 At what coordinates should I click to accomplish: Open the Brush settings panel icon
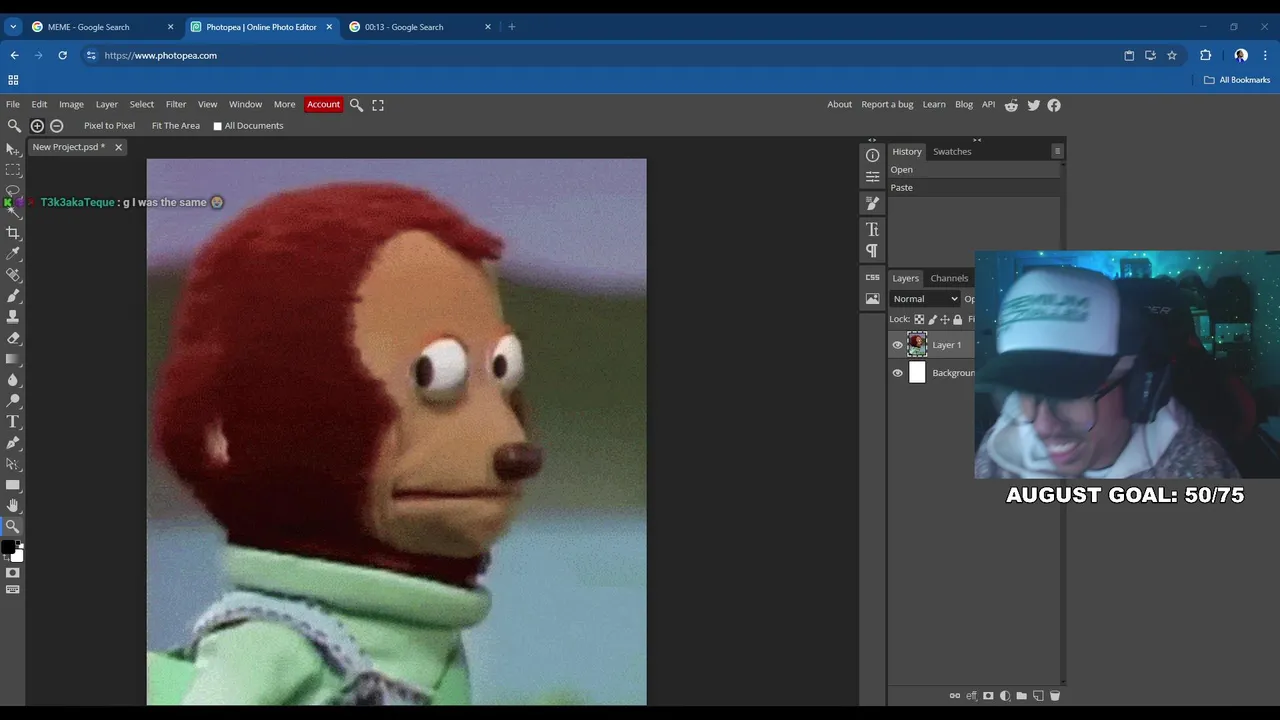[x=872, y=203]
